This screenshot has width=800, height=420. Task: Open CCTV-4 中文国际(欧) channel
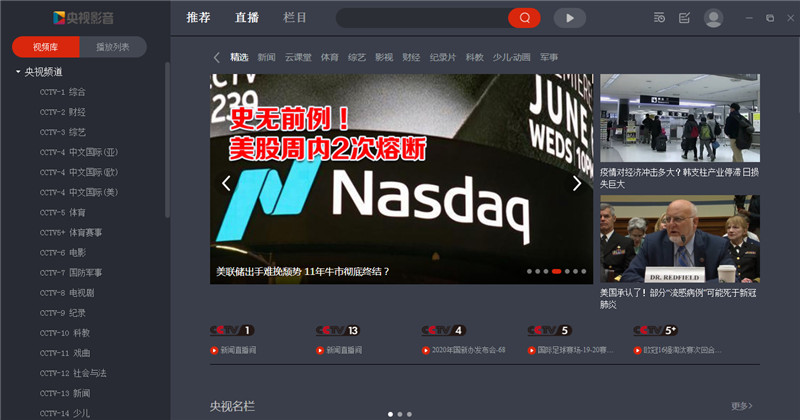click(79, 172)
